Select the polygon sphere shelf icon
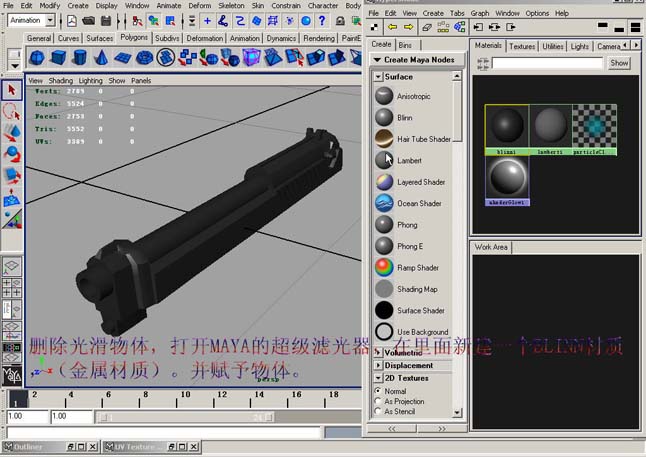646x457 pixels. pyautogui.click(x=37, y=57)
